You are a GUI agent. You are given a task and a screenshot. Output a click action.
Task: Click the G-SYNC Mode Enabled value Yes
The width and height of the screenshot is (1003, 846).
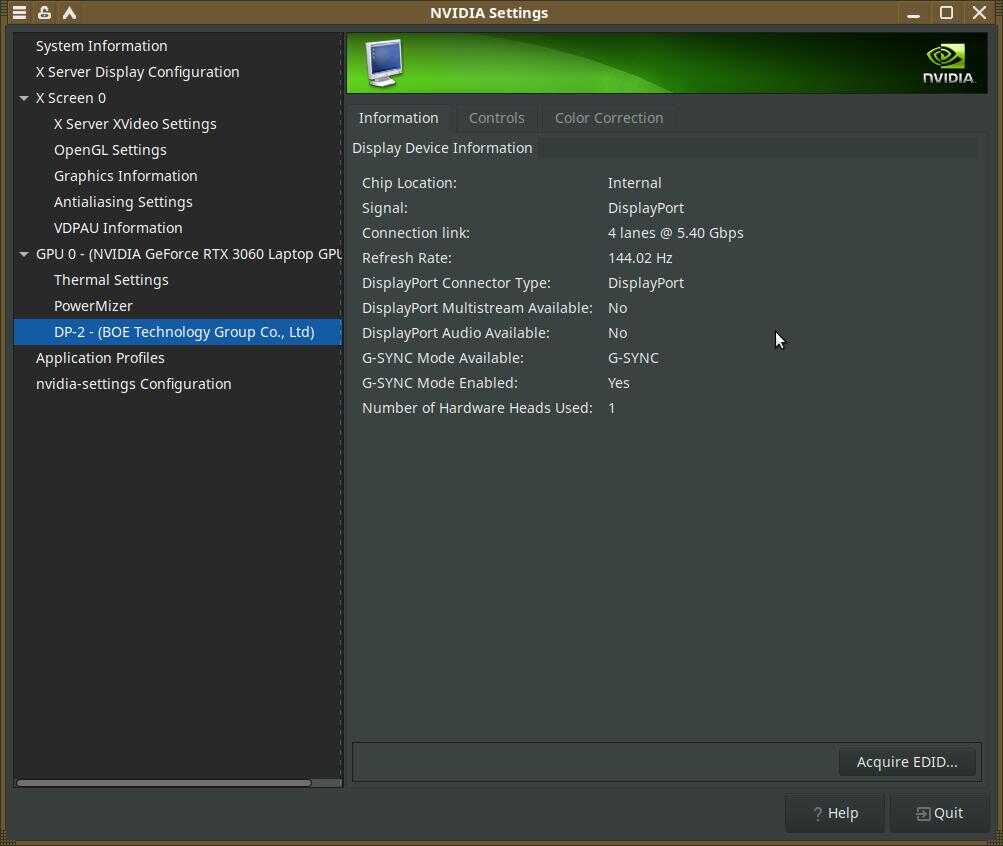tap(619, 382)
